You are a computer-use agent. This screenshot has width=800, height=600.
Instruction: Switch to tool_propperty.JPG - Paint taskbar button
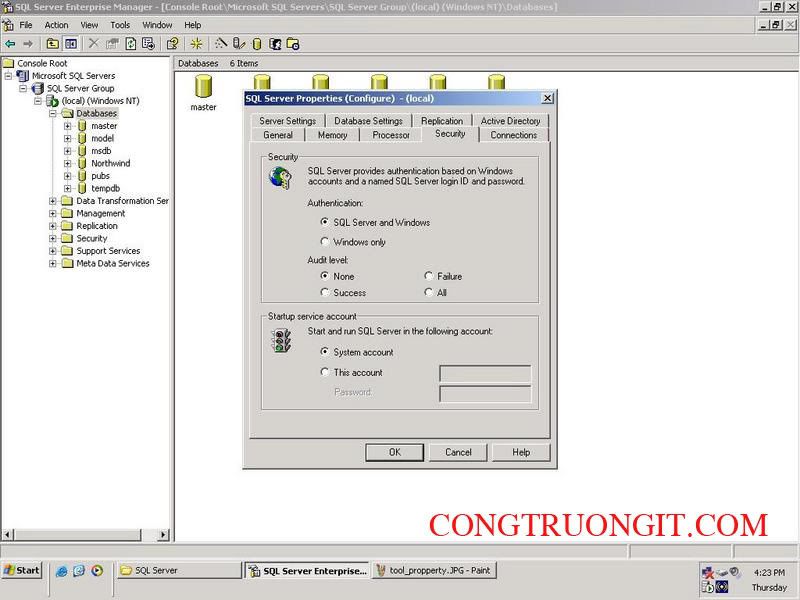point(435,570)
